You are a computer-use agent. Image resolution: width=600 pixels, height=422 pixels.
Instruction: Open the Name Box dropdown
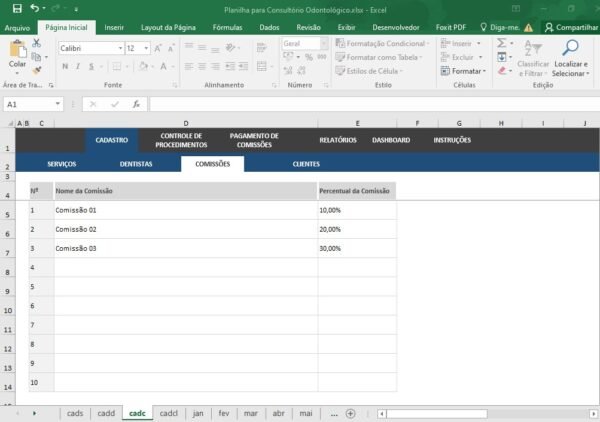(57, 104)
